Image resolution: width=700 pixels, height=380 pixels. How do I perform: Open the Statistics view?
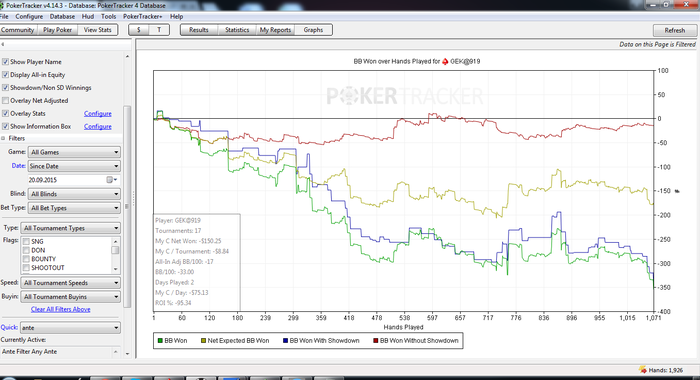237,30
